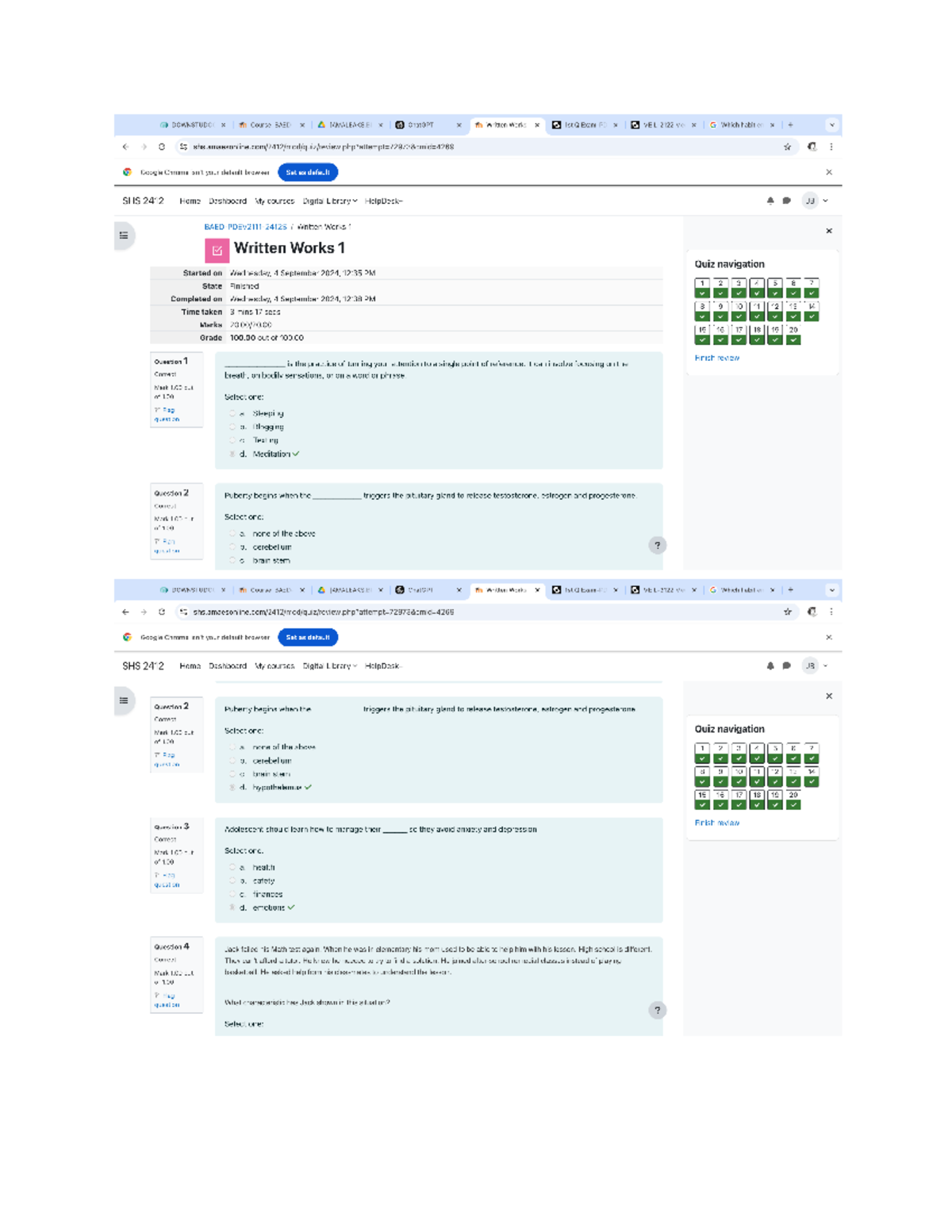Click the help question mark button beside Question 4

657,1010
